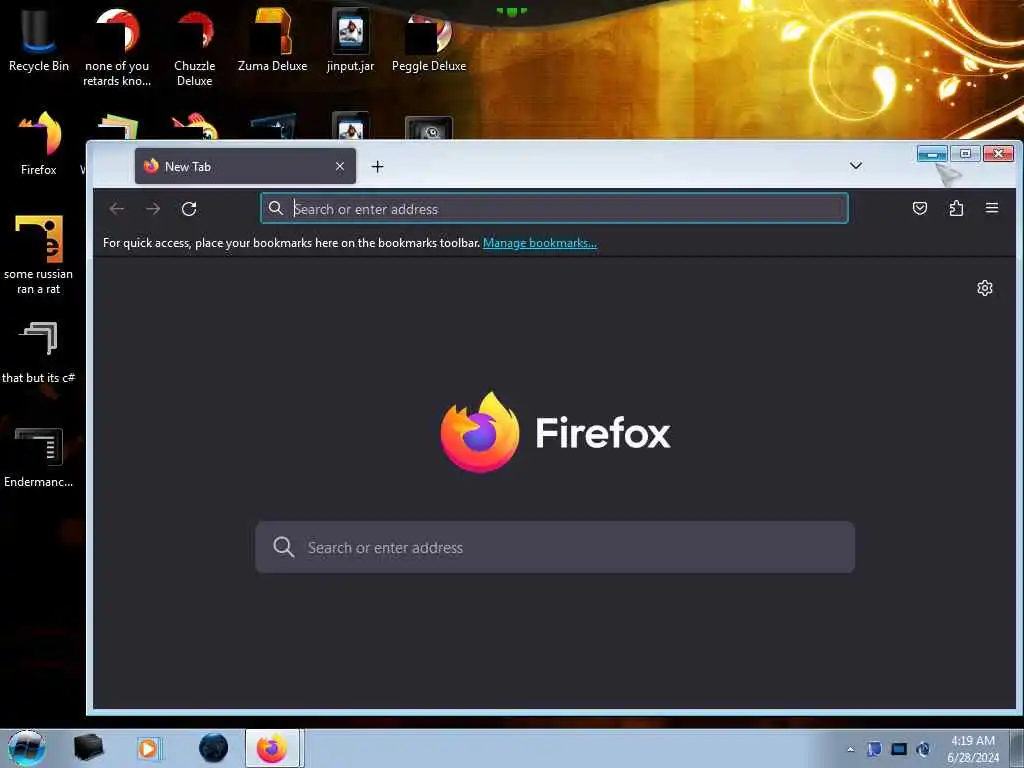
Task: Select the 'some russian ran a rat' desktop icon
Action: (x=39, y=255)
